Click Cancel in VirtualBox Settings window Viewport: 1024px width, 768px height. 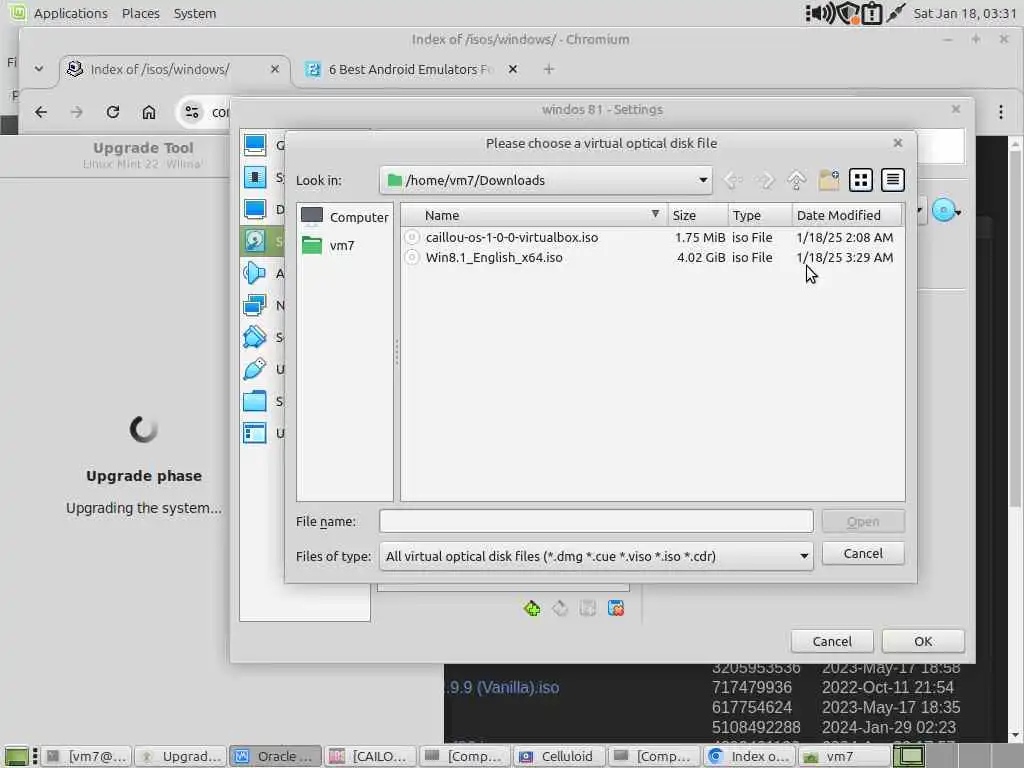(x=831, y=641)
